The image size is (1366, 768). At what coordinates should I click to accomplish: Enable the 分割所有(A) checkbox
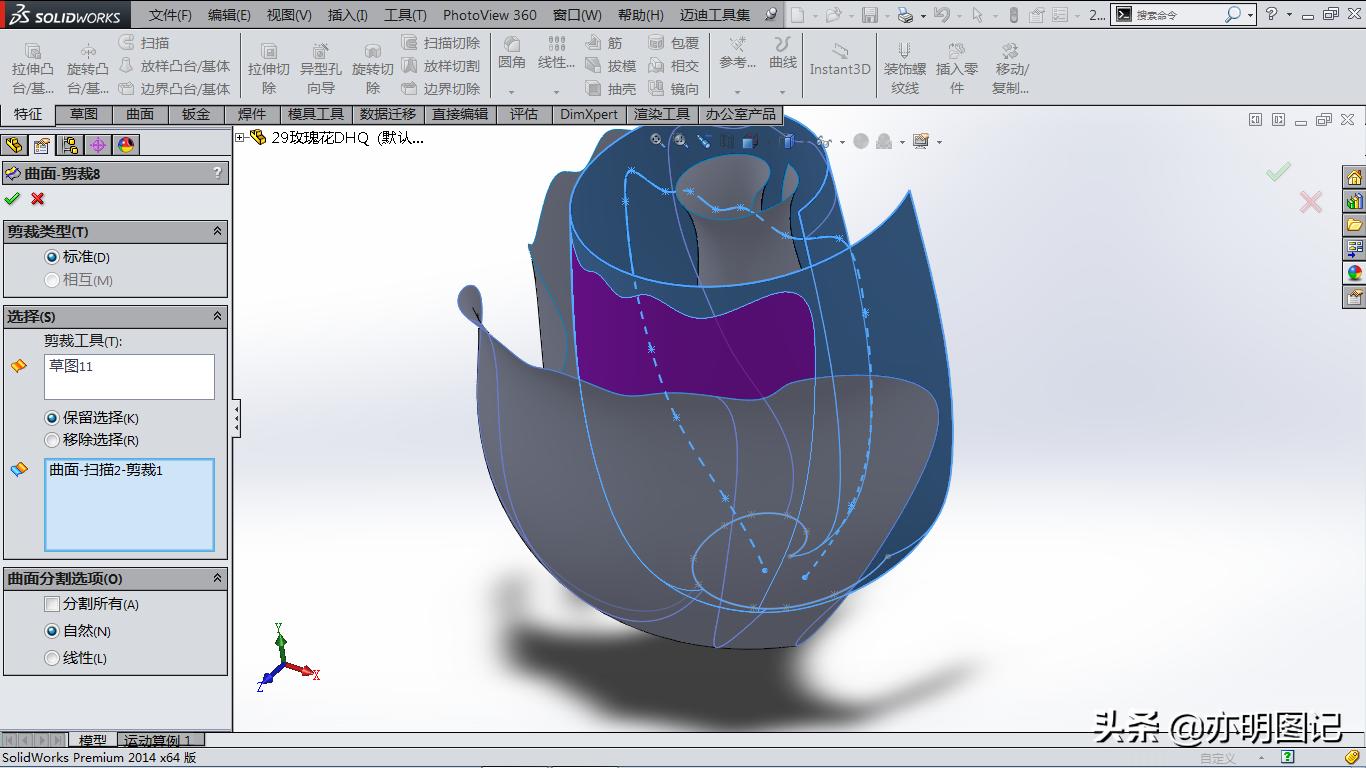click(51, 604)
